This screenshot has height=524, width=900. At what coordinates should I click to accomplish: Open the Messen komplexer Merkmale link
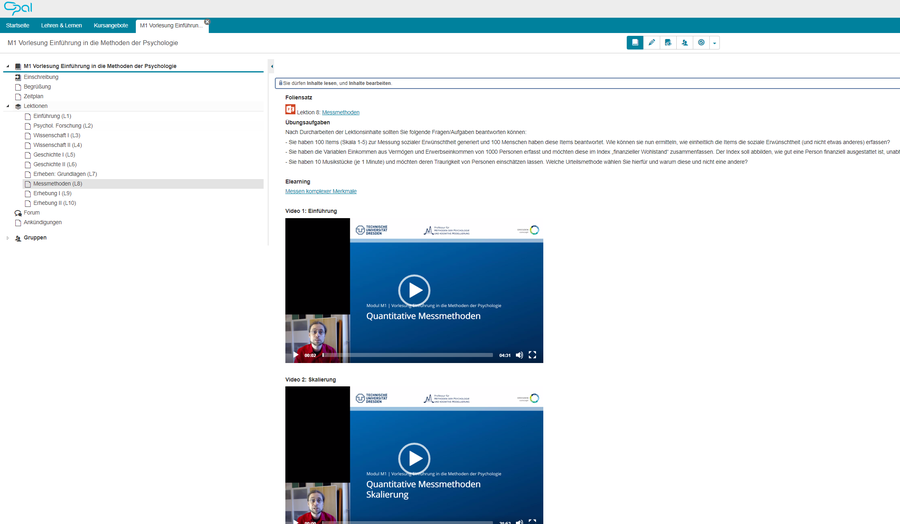point(321,191)
